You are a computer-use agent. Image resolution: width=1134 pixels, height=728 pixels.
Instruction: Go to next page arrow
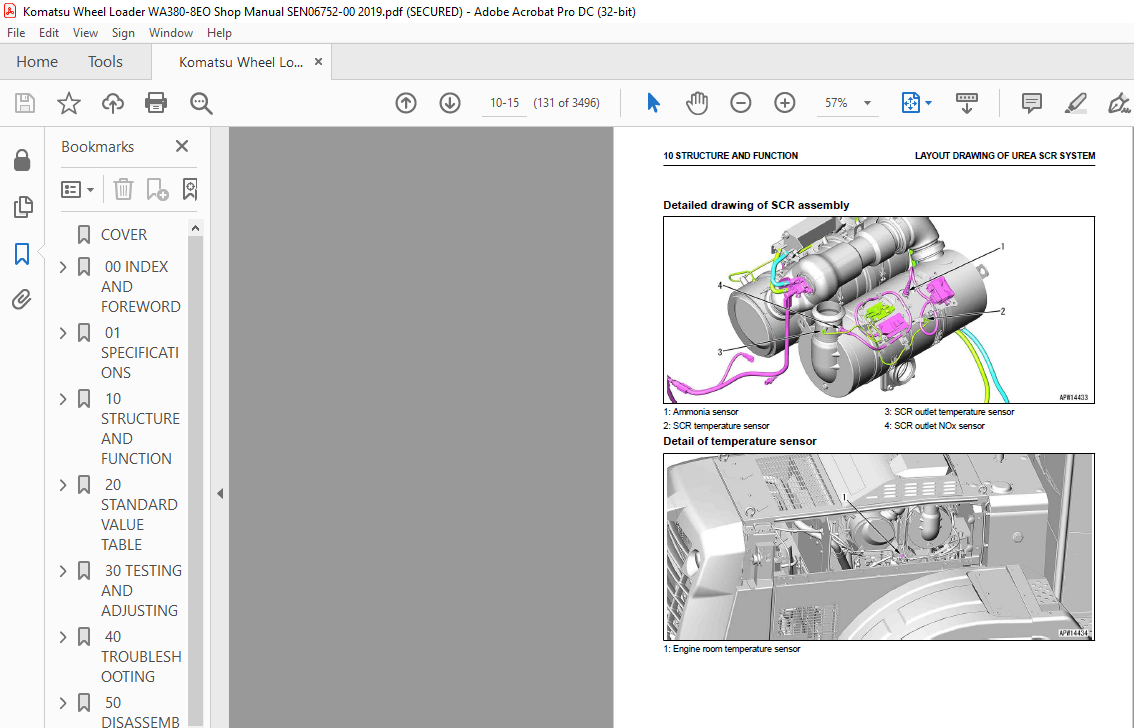450,103
